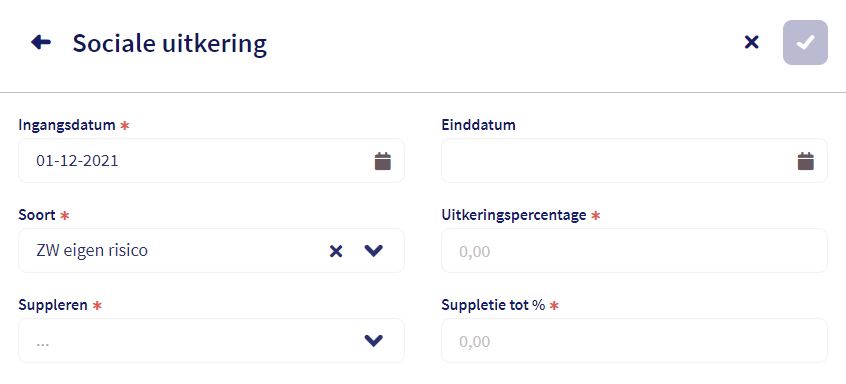Click the Sociale uitkering page title
The height and width of the screenshot is (384, 846).
coord(170,43)
